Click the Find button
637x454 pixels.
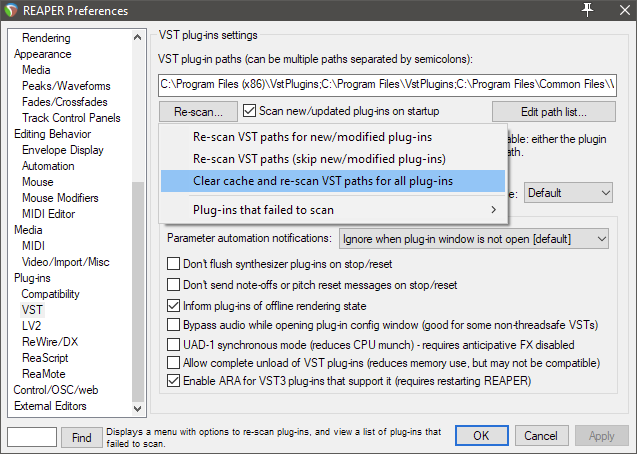82,437
